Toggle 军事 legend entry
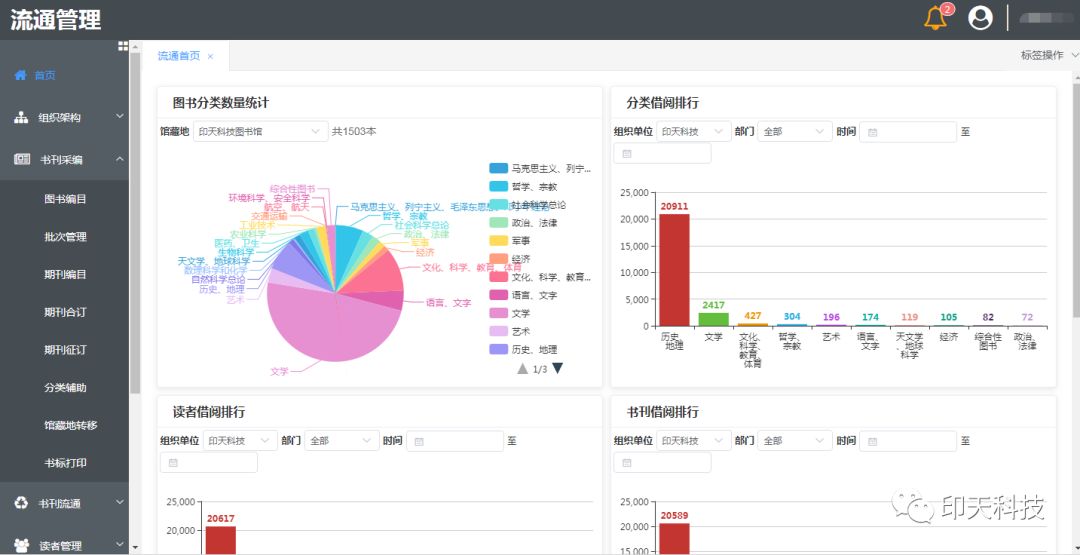 pos(510,241)
